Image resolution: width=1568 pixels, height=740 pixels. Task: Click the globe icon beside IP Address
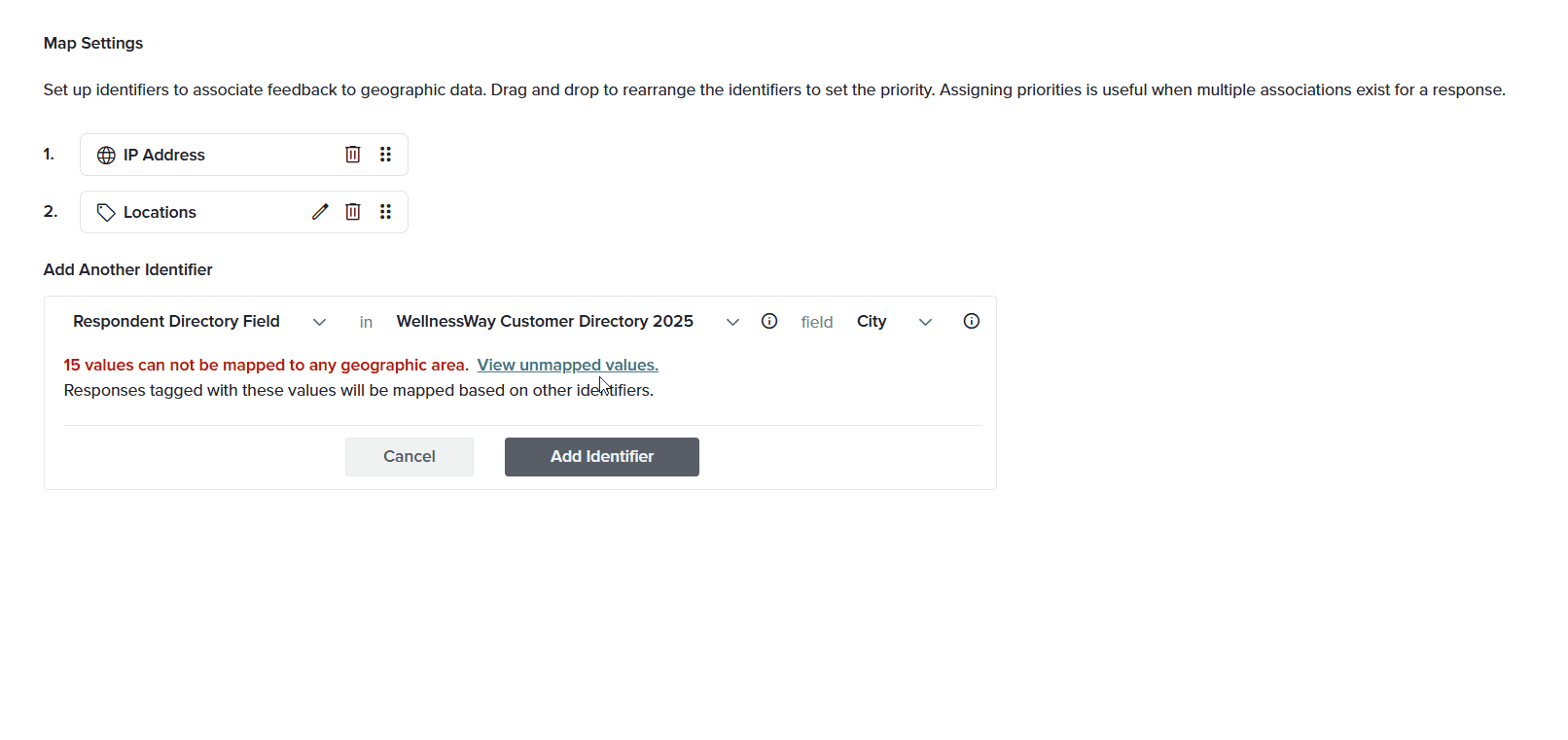point(106,156)
